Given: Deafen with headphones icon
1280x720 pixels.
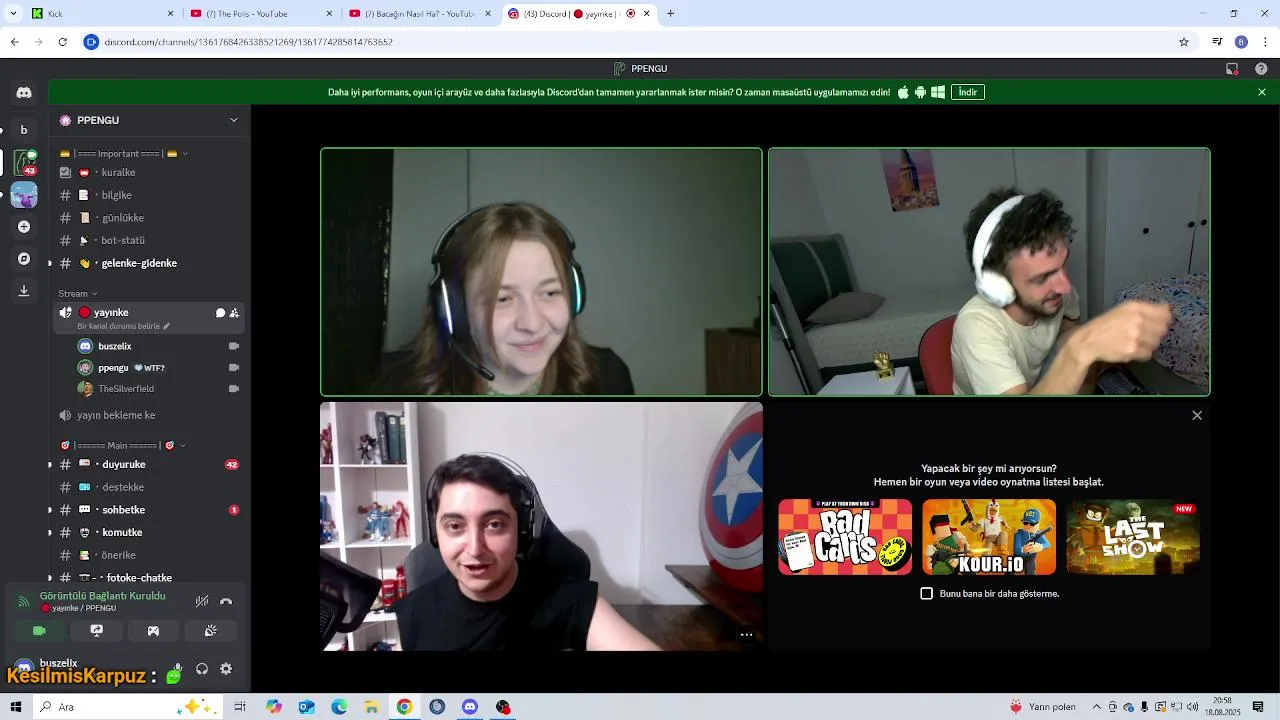Looking at the screenshot, I should pos(202,669).
